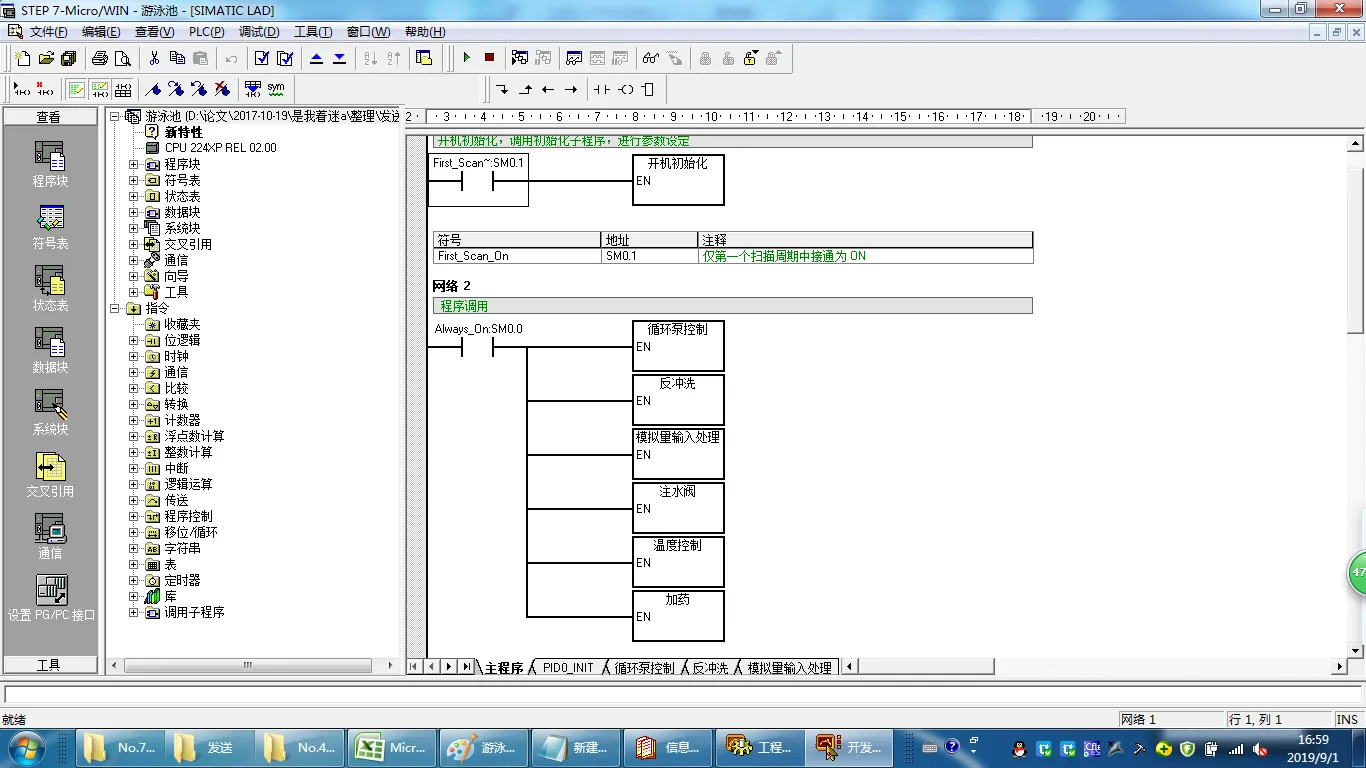This screenshot has height=768, width=1366.
Task: Open 交叉引用 in the view navigation bar
Action: [50, 475]
